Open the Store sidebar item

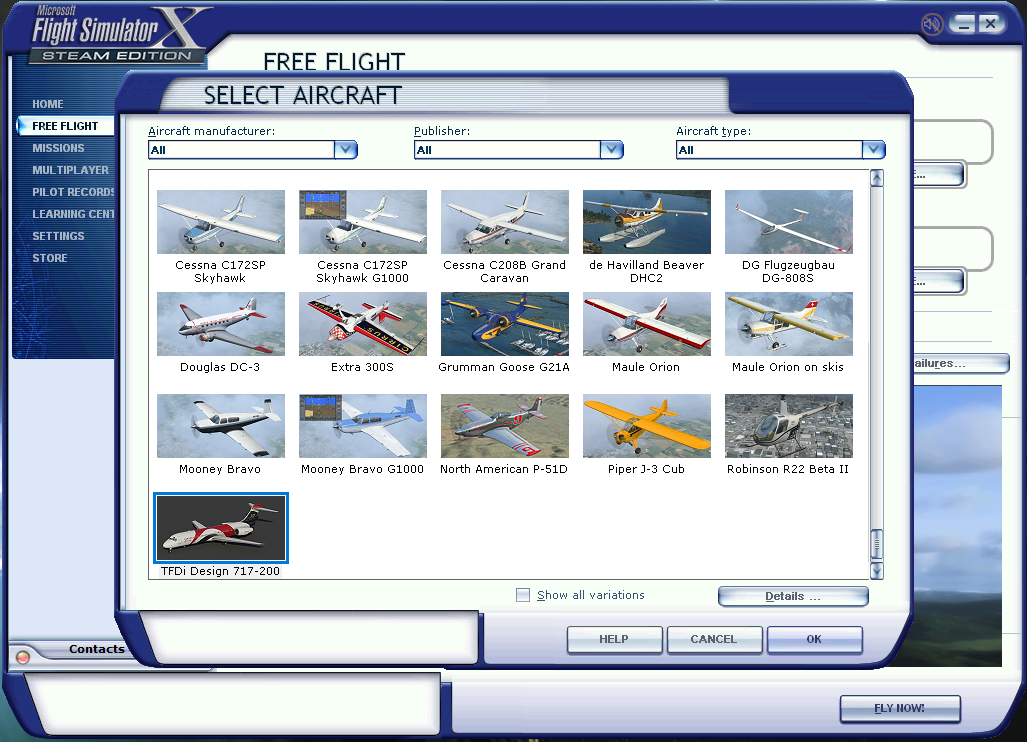[x=50, y=258]
